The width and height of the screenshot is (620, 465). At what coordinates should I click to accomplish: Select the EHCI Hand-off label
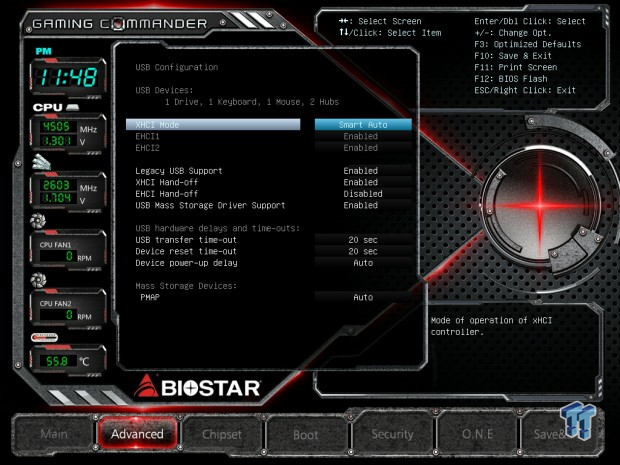tap(166, 194)
